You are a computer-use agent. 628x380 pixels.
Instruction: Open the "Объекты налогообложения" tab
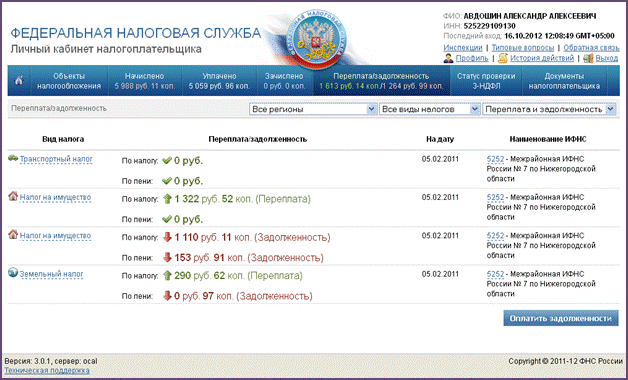pos(69,81)
